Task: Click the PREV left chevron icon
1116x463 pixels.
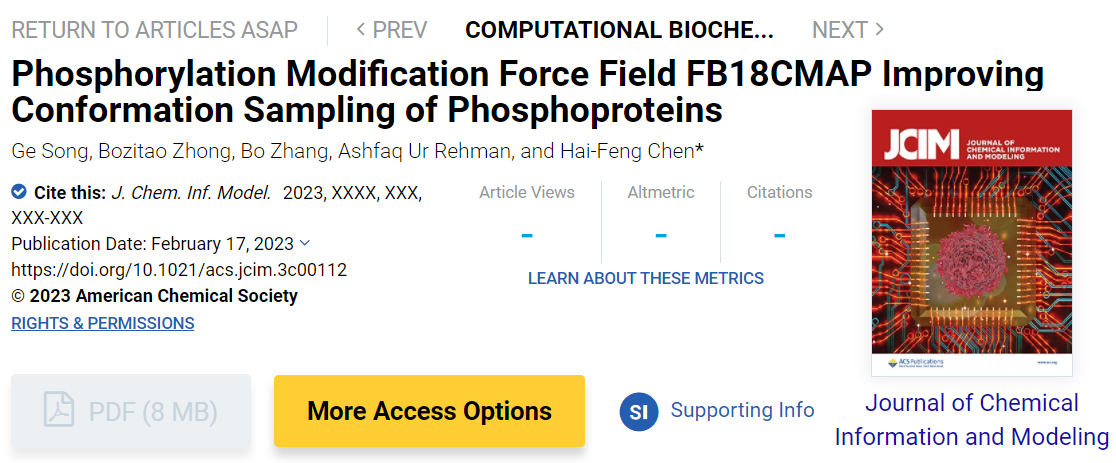Action: (x=361, y=29)
